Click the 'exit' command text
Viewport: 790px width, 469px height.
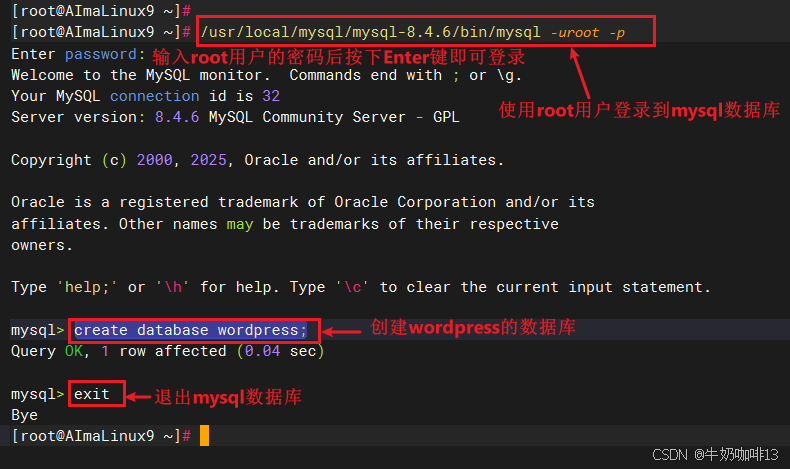click(x=92, y=394)
